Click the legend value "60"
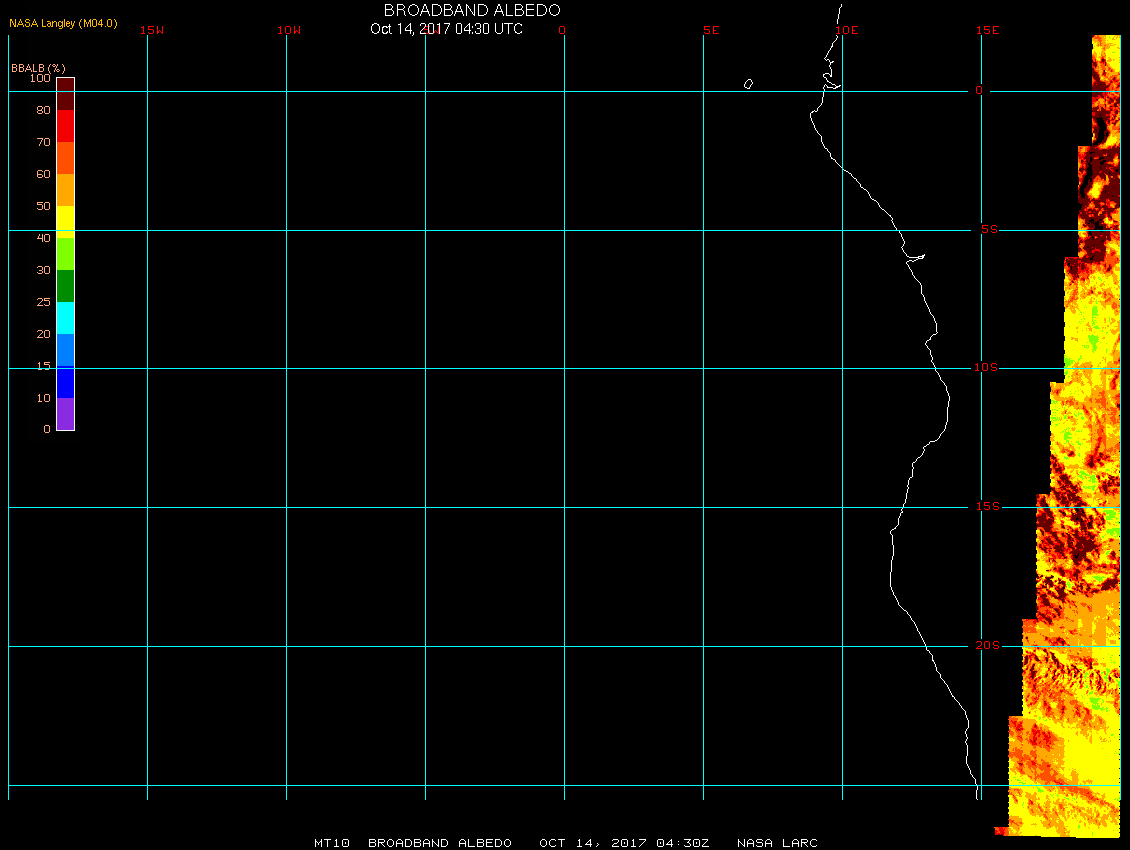 pyautogui.click(x=44, y=174)
